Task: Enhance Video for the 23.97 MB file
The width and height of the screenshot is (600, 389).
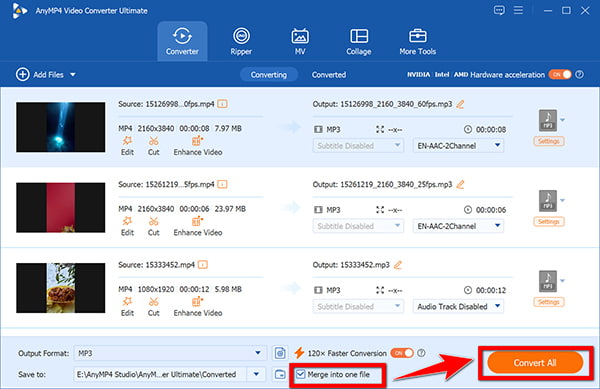Action: [x=197, y=226]
